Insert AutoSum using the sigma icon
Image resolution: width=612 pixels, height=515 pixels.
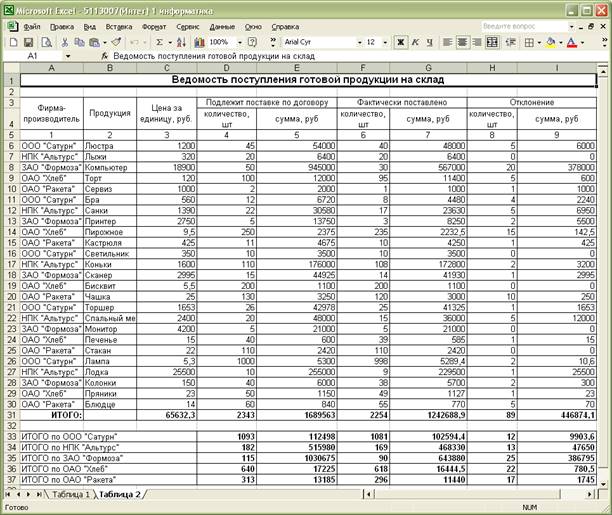tap(159, 42)
